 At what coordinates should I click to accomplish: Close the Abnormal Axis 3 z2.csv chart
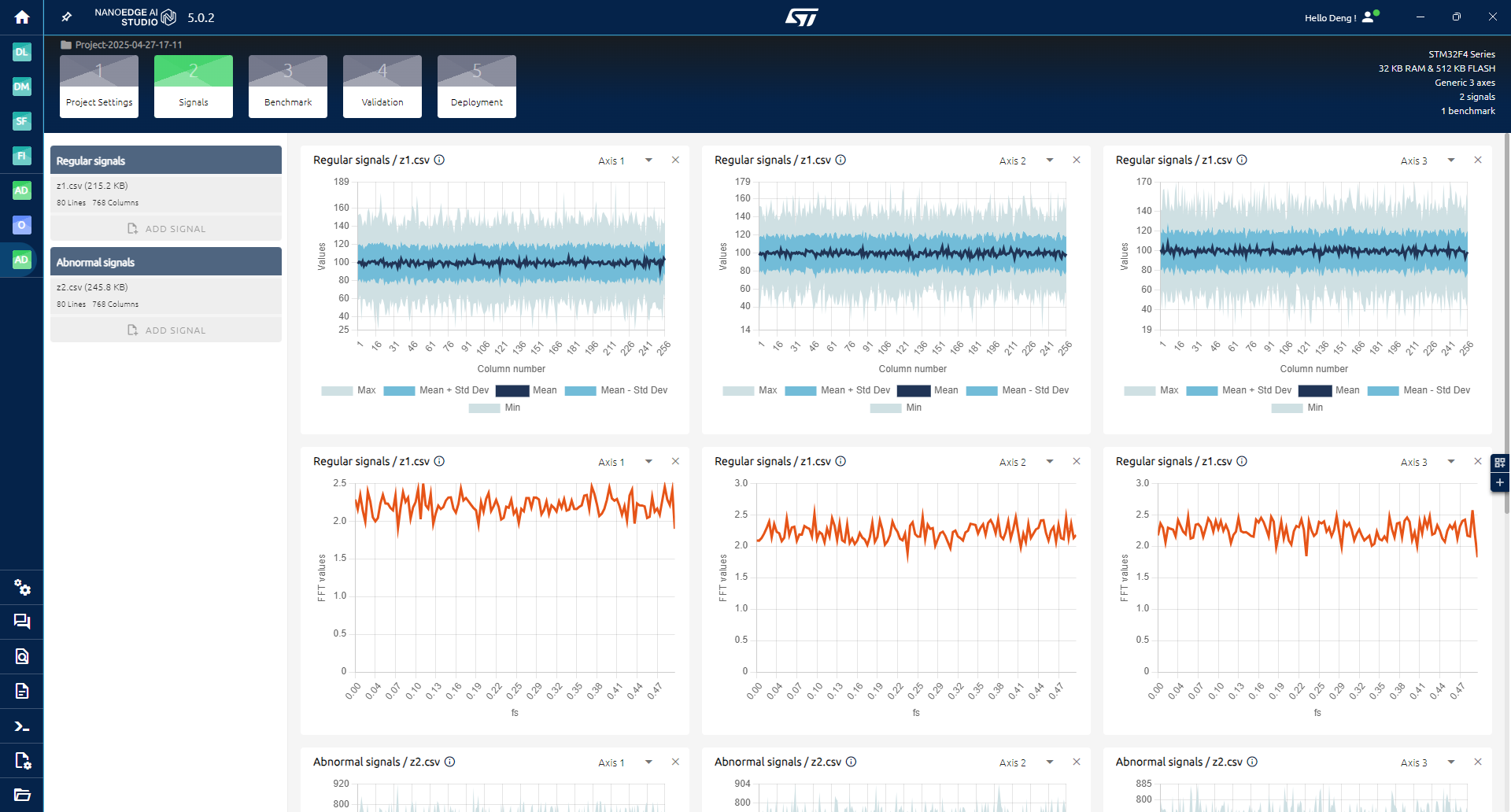(x=1478, y=762)
